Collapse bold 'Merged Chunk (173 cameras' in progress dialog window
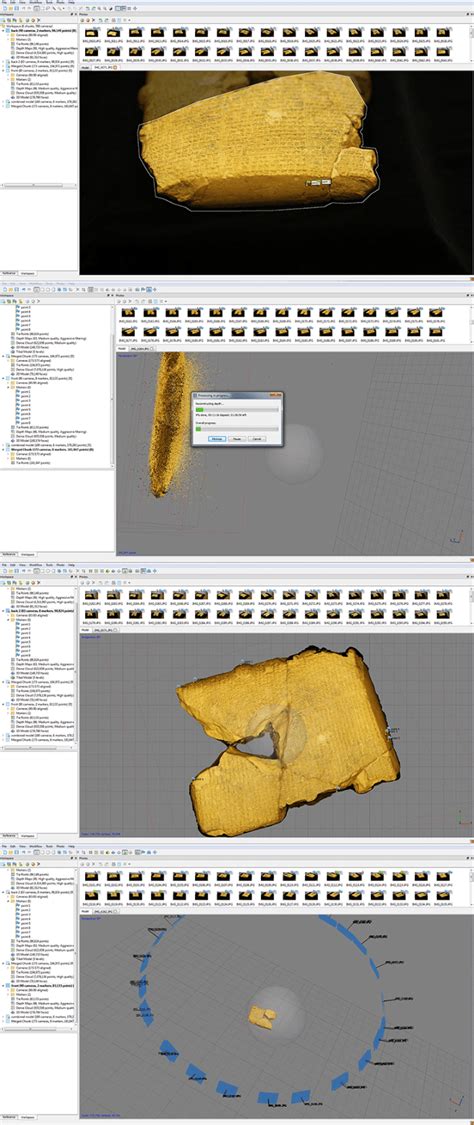 coord(2,450)
